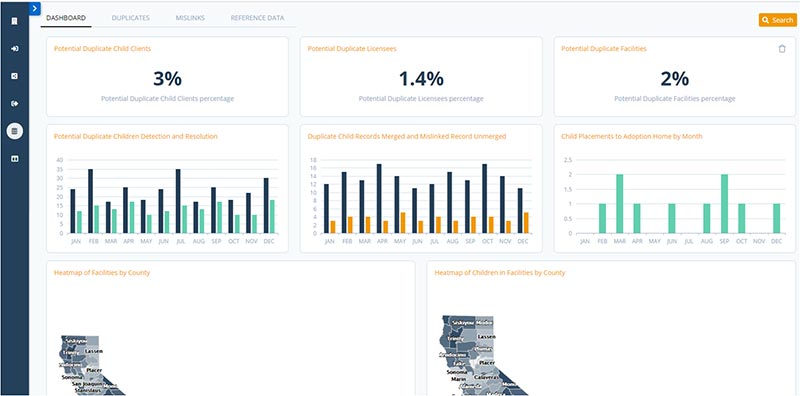800x396 pixels.
Task: Open the columns layout sidebar icon
Action: (x=15, y=159)
